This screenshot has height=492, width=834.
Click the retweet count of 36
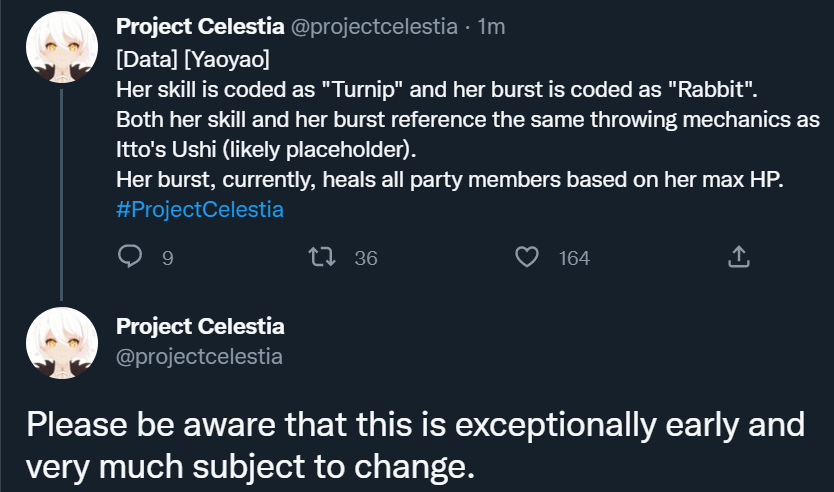[x=366, y=258]
